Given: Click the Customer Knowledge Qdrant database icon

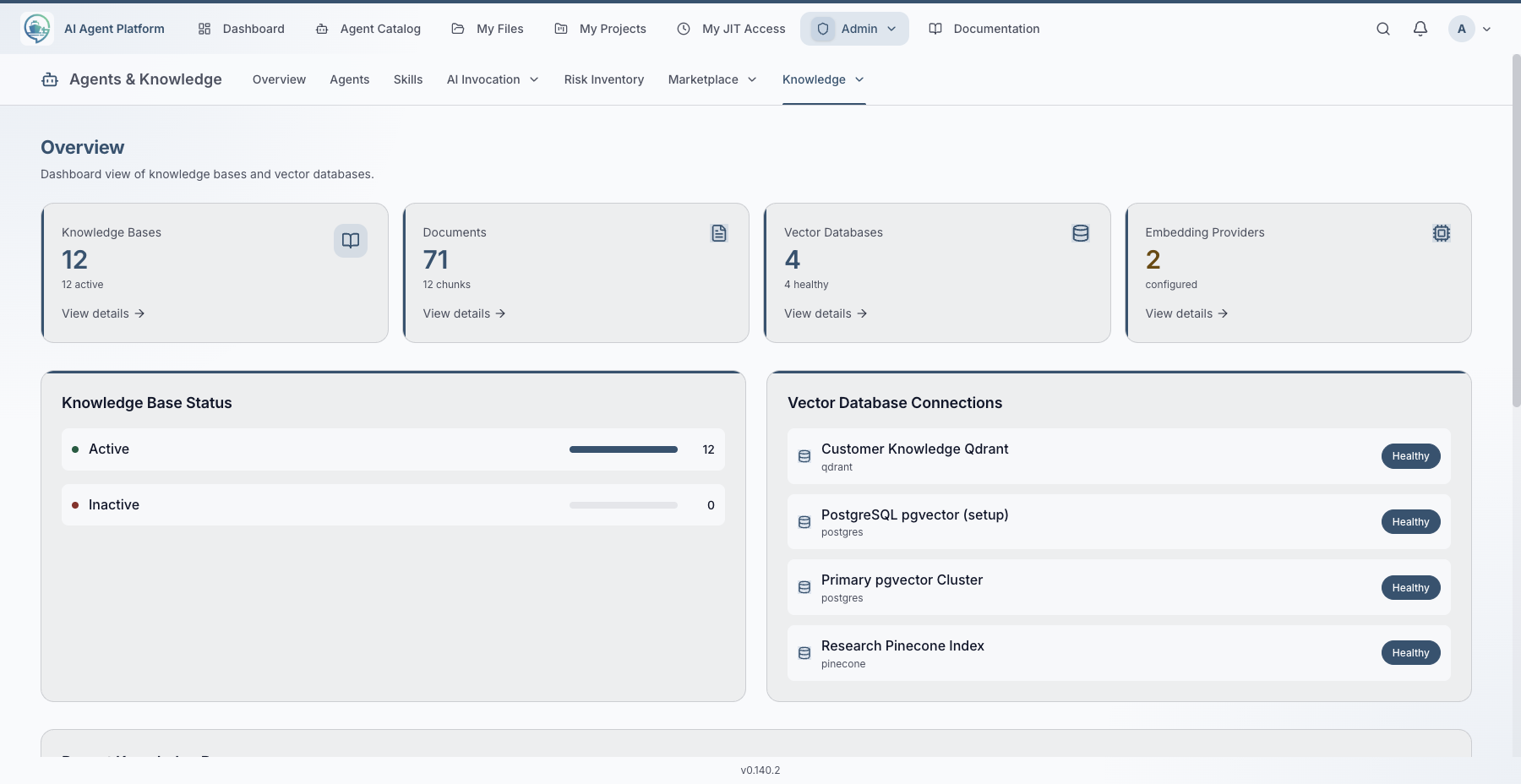Looking at the screenshot, I should click(804, 456).
